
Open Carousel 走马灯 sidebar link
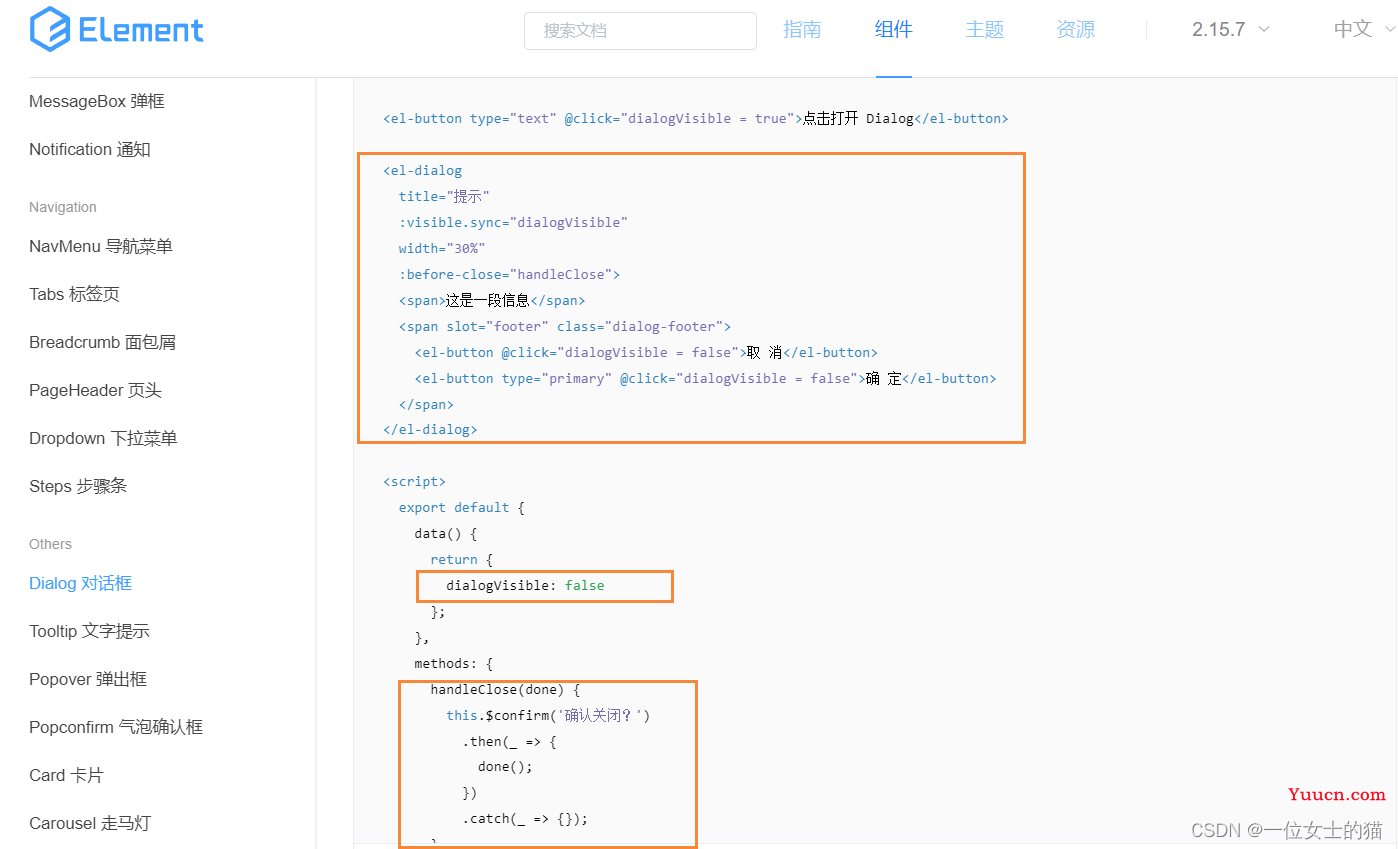tap(90, 823)
